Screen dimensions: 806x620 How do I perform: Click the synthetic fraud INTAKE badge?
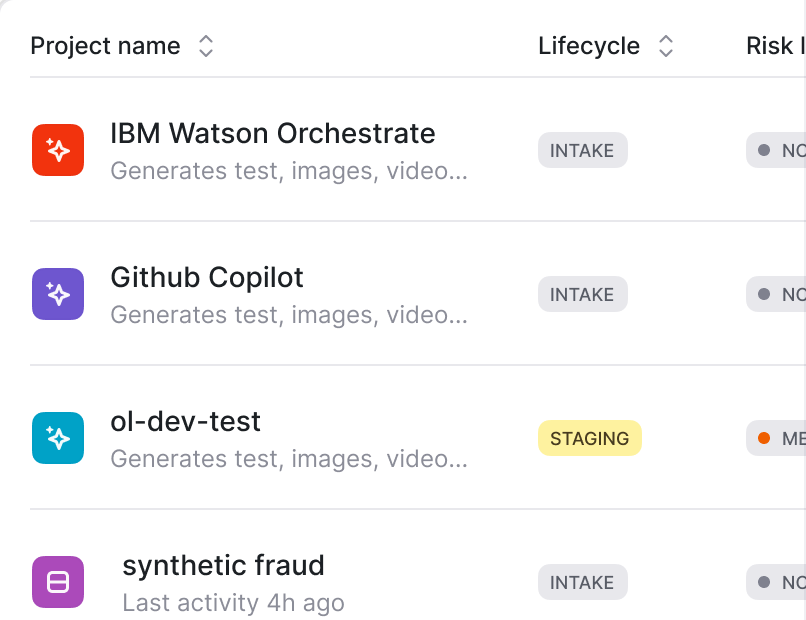[583, 582]
